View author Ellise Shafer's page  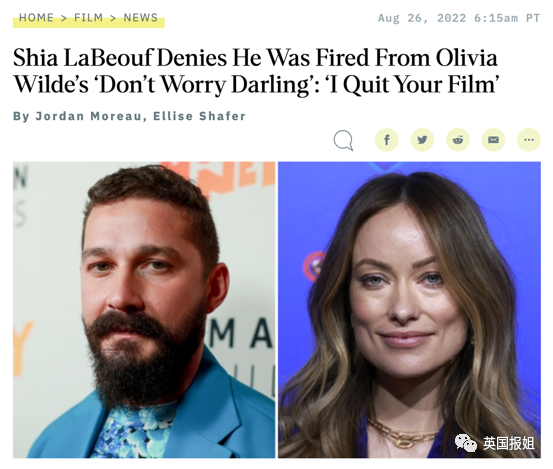(199, 116)
